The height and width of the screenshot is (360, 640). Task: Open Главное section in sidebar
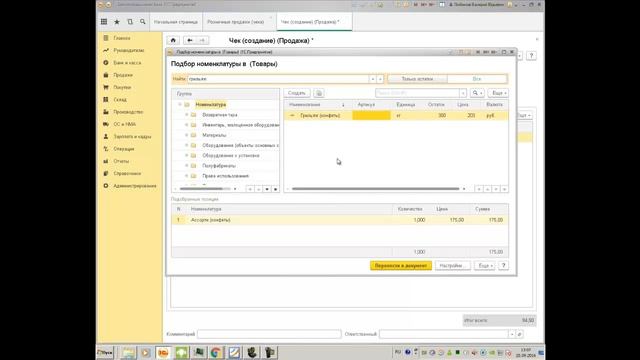pos(122,38)
